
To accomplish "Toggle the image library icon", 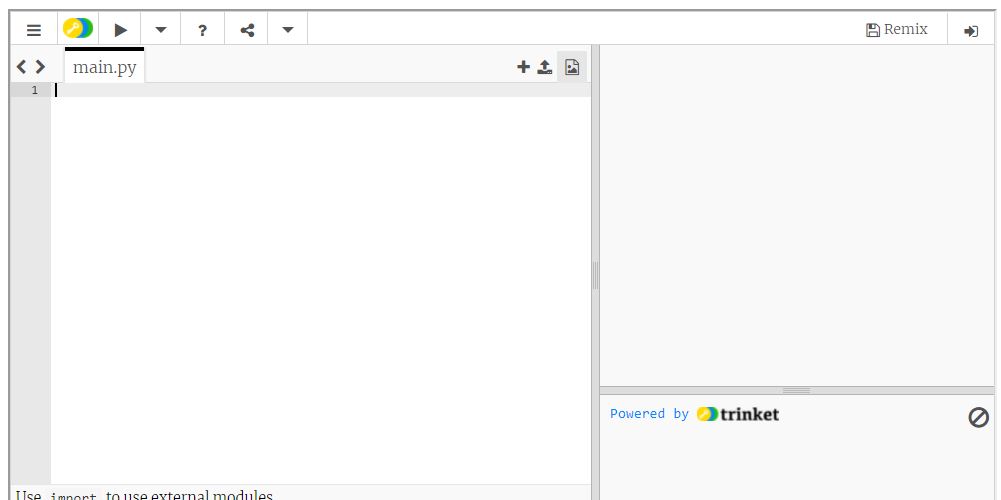I will click(x=572, y=67).
